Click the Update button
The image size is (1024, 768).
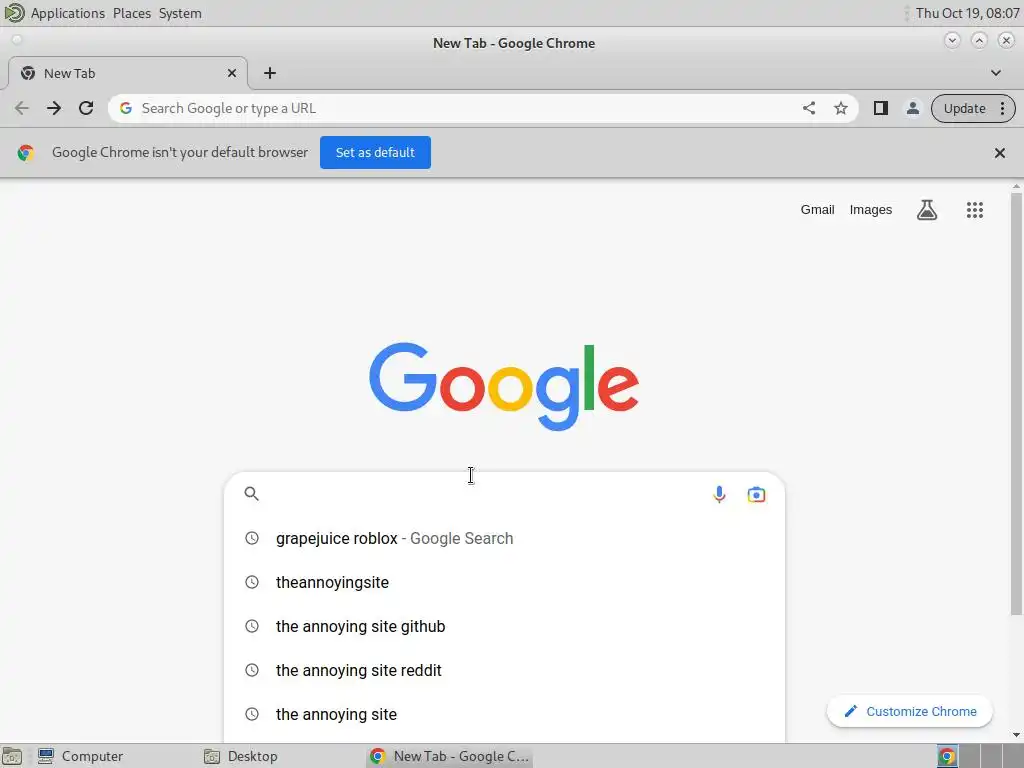coord(965,108)
